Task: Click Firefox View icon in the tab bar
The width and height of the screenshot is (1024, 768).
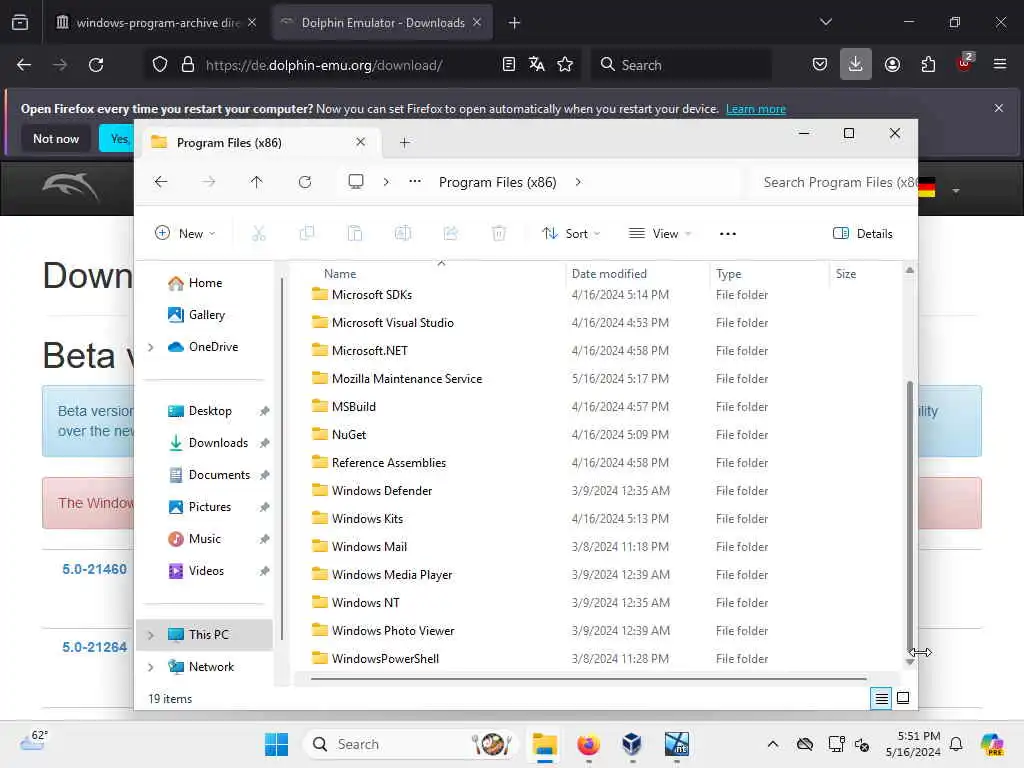Action: click(20, 22)
